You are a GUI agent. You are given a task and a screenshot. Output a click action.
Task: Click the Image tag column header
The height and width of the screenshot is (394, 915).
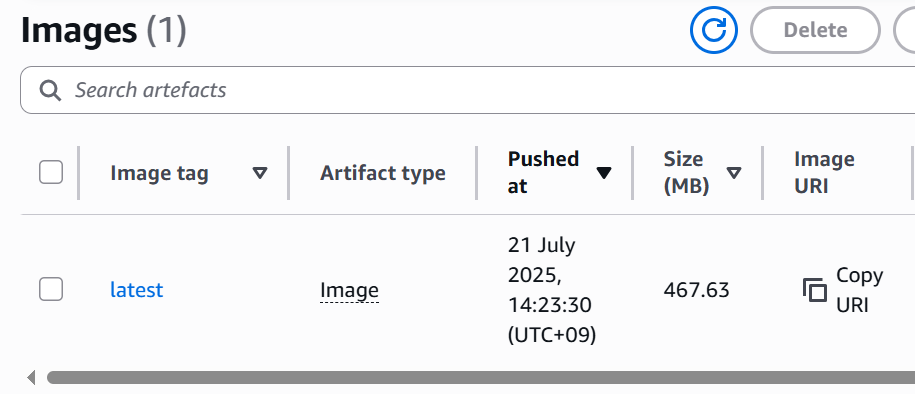[159, 173]
